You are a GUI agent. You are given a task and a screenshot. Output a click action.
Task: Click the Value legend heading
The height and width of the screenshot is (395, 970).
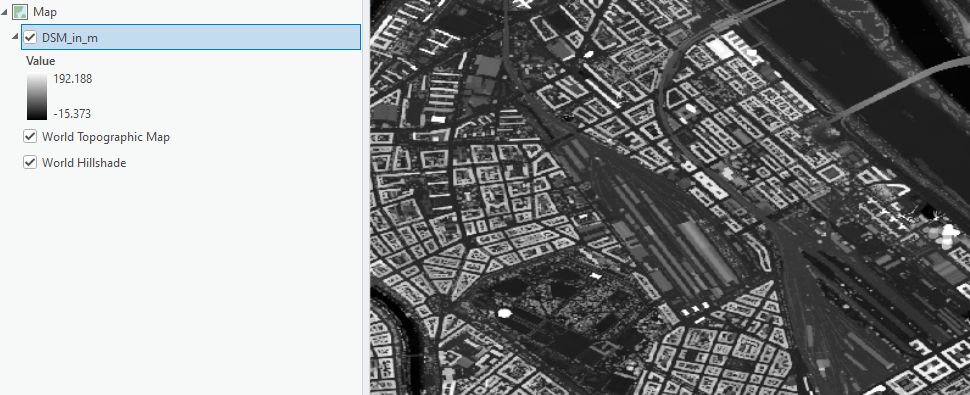41,61
